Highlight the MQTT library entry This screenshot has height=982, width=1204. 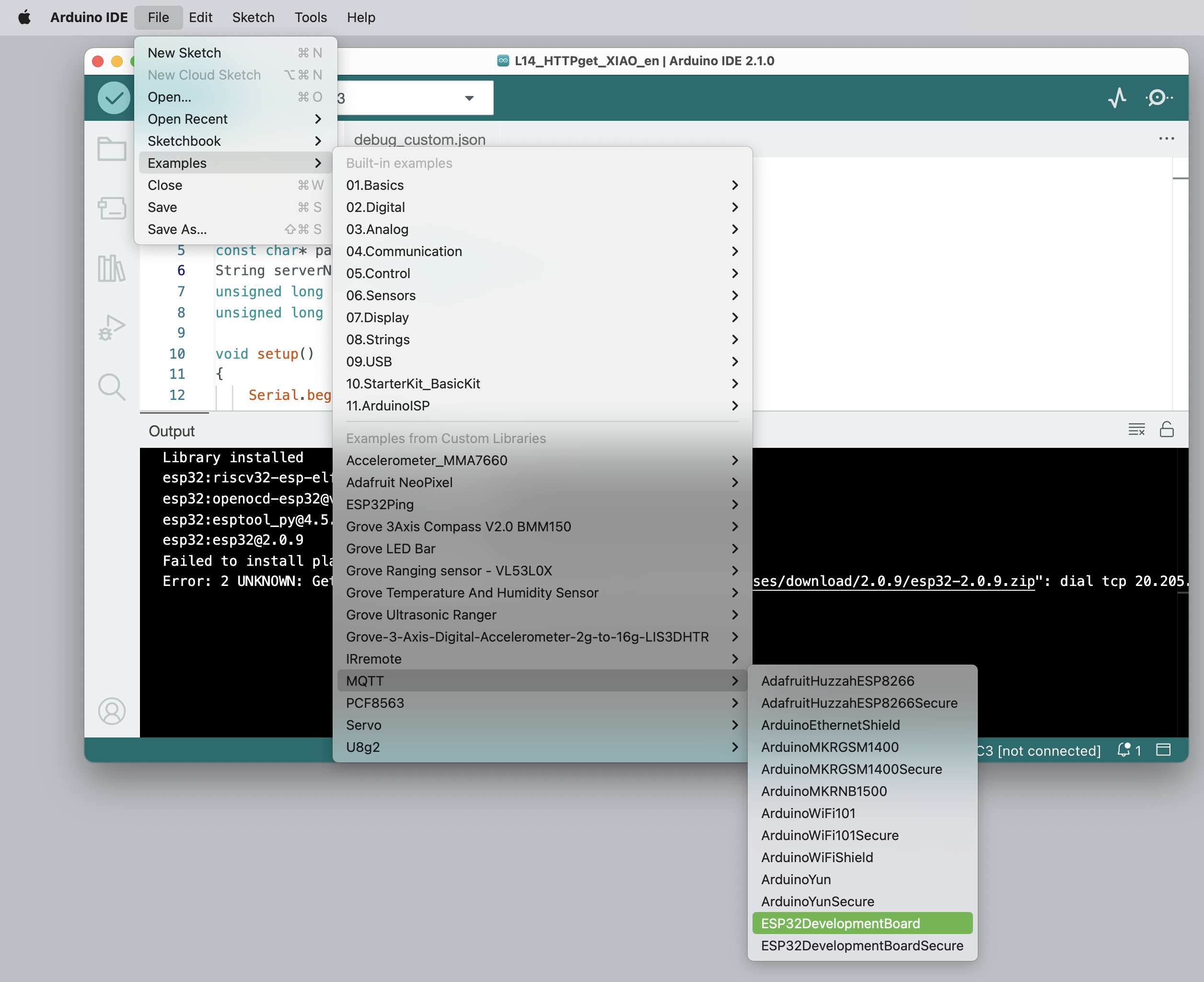coord(543,681)
